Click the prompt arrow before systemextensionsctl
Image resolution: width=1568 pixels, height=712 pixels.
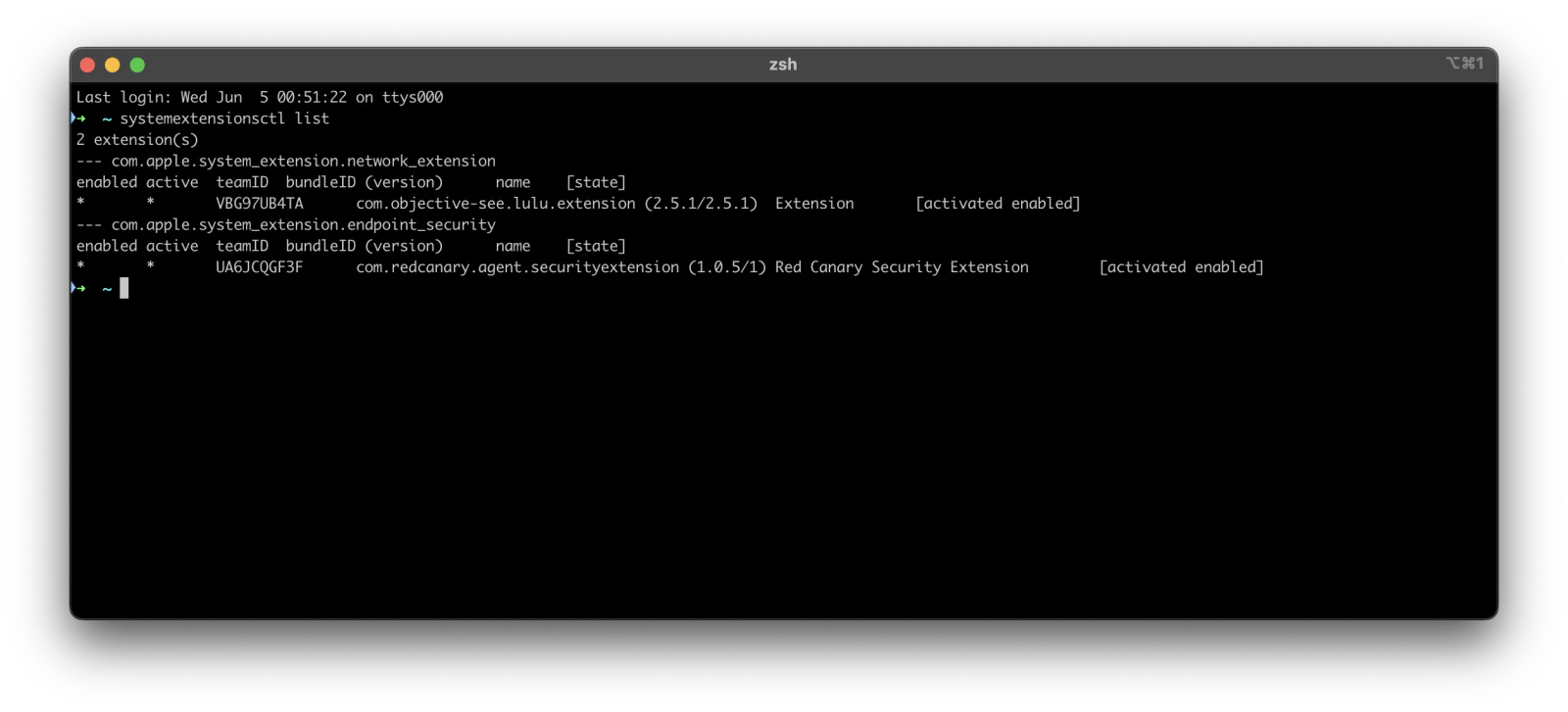tap(78, 119)
